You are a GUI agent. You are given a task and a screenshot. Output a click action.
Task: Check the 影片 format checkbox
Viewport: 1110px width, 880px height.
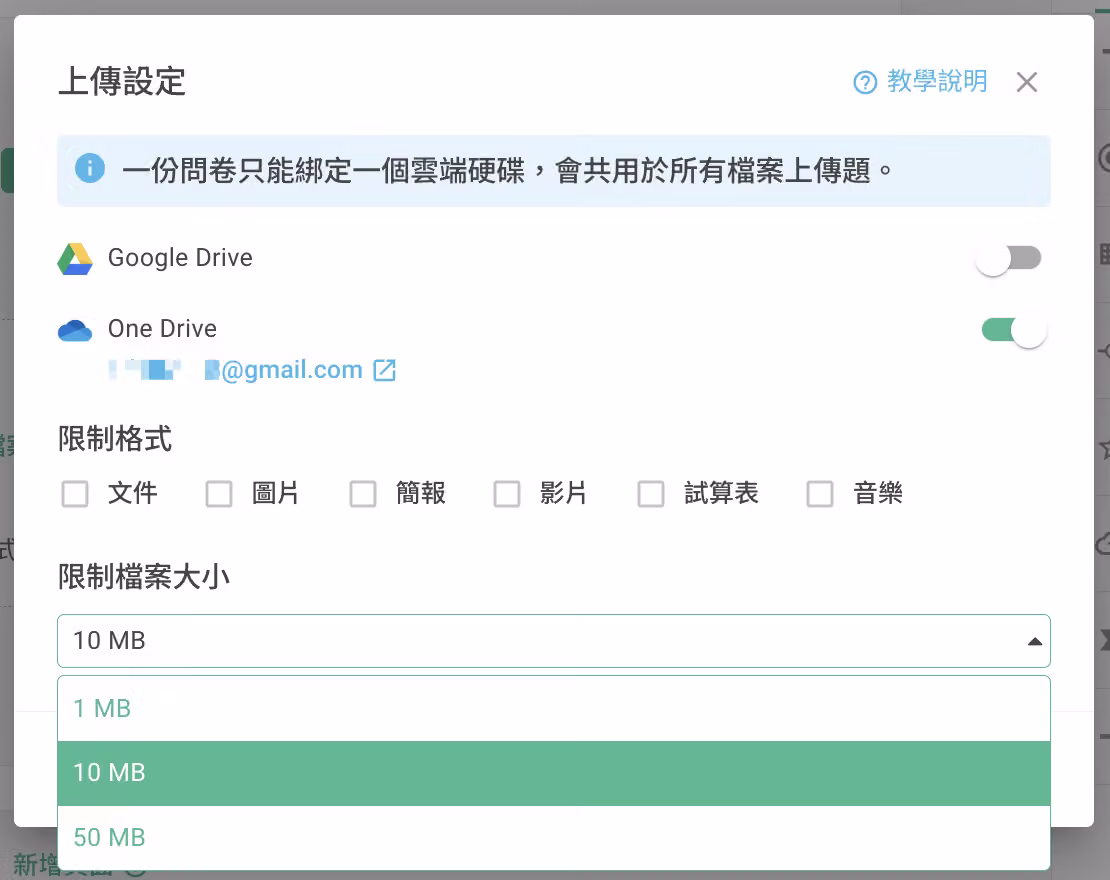507,493
